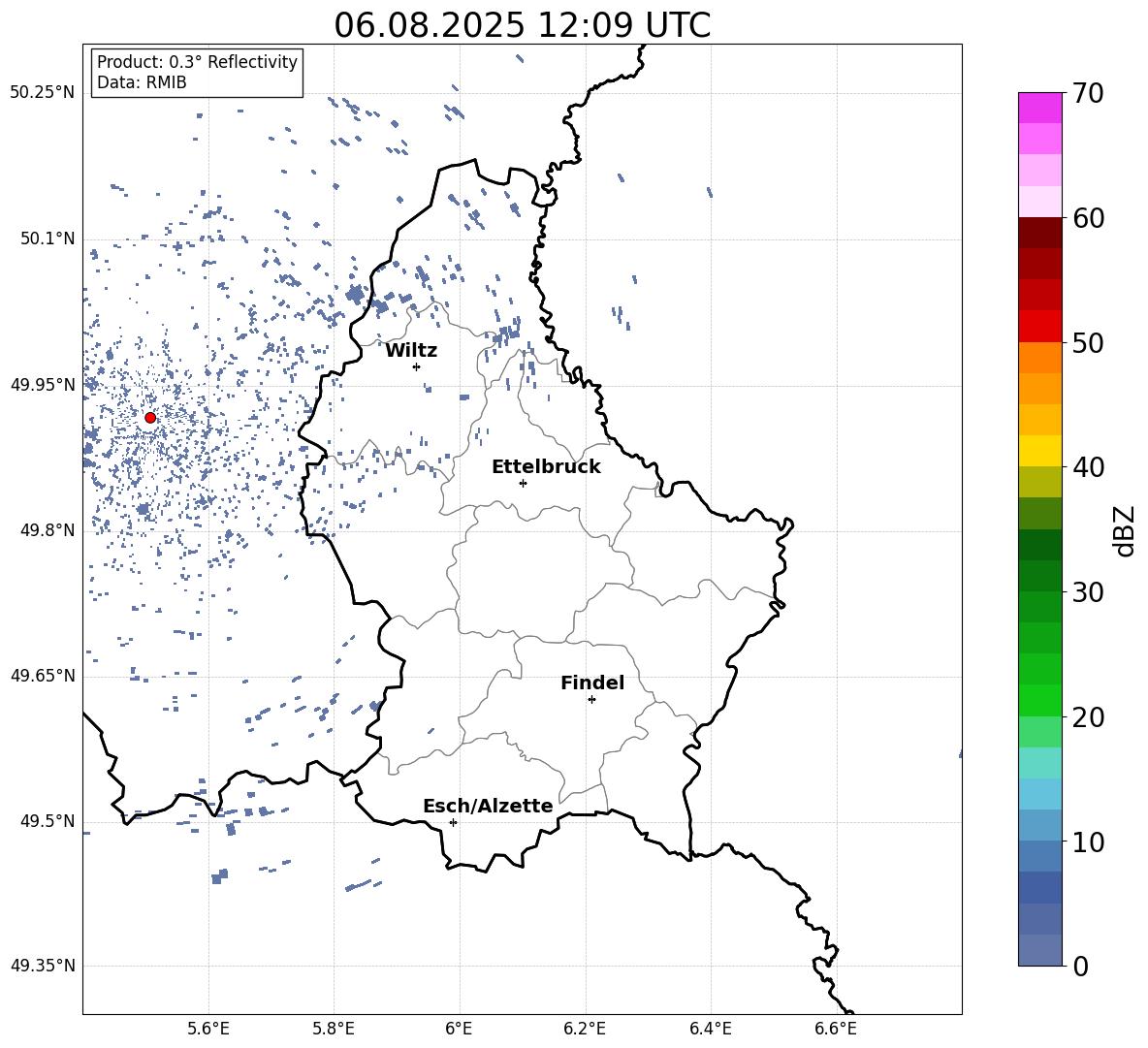
Task: Click the 50.25°N latitude label
Action: click(x=43, y=93)
